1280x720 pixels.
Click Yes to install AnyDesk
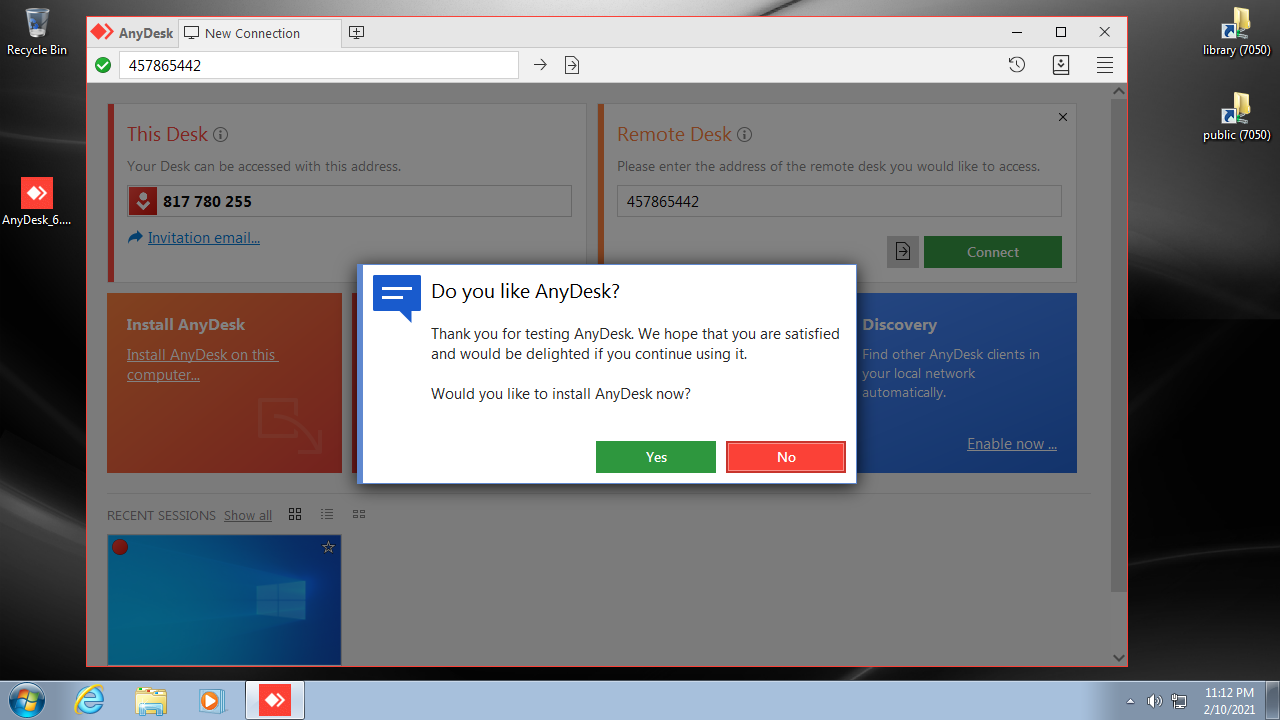click(655, 457)
